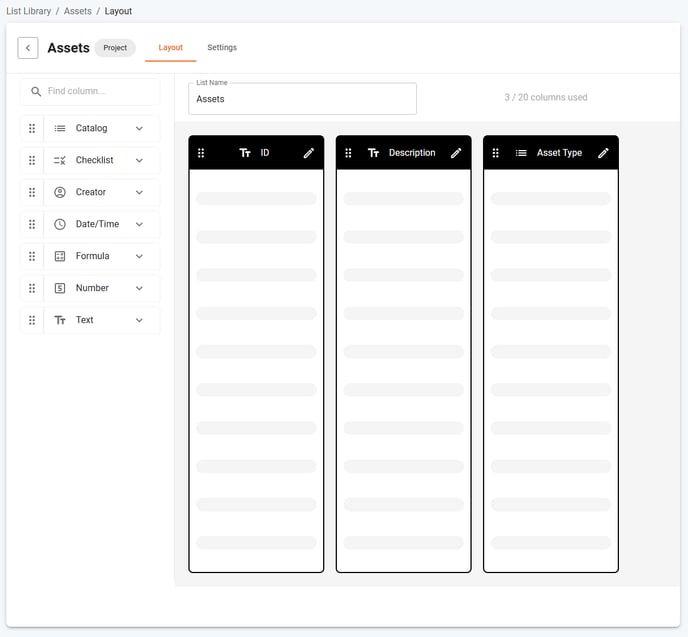The image size is (688, 637).
Task: Click the back arrow button beside Assets
Action: 28,48
